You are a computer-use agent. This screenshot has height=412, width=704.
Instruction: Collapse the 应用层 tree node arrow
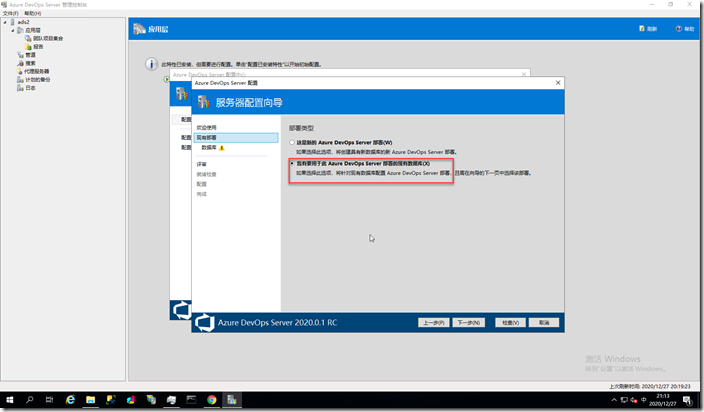coord(13,30)
